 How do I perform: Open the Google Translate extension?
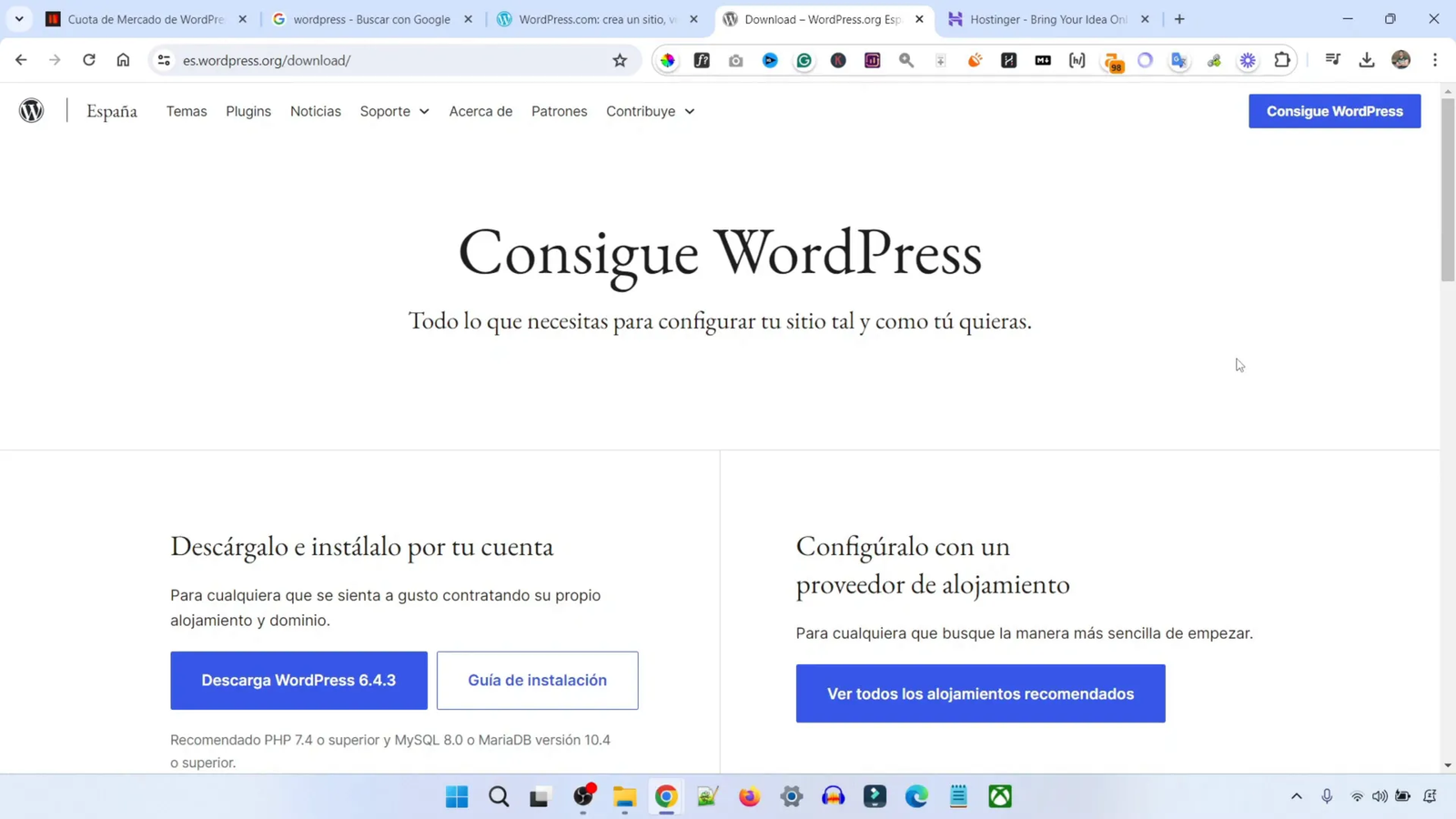coord(1178,60)
